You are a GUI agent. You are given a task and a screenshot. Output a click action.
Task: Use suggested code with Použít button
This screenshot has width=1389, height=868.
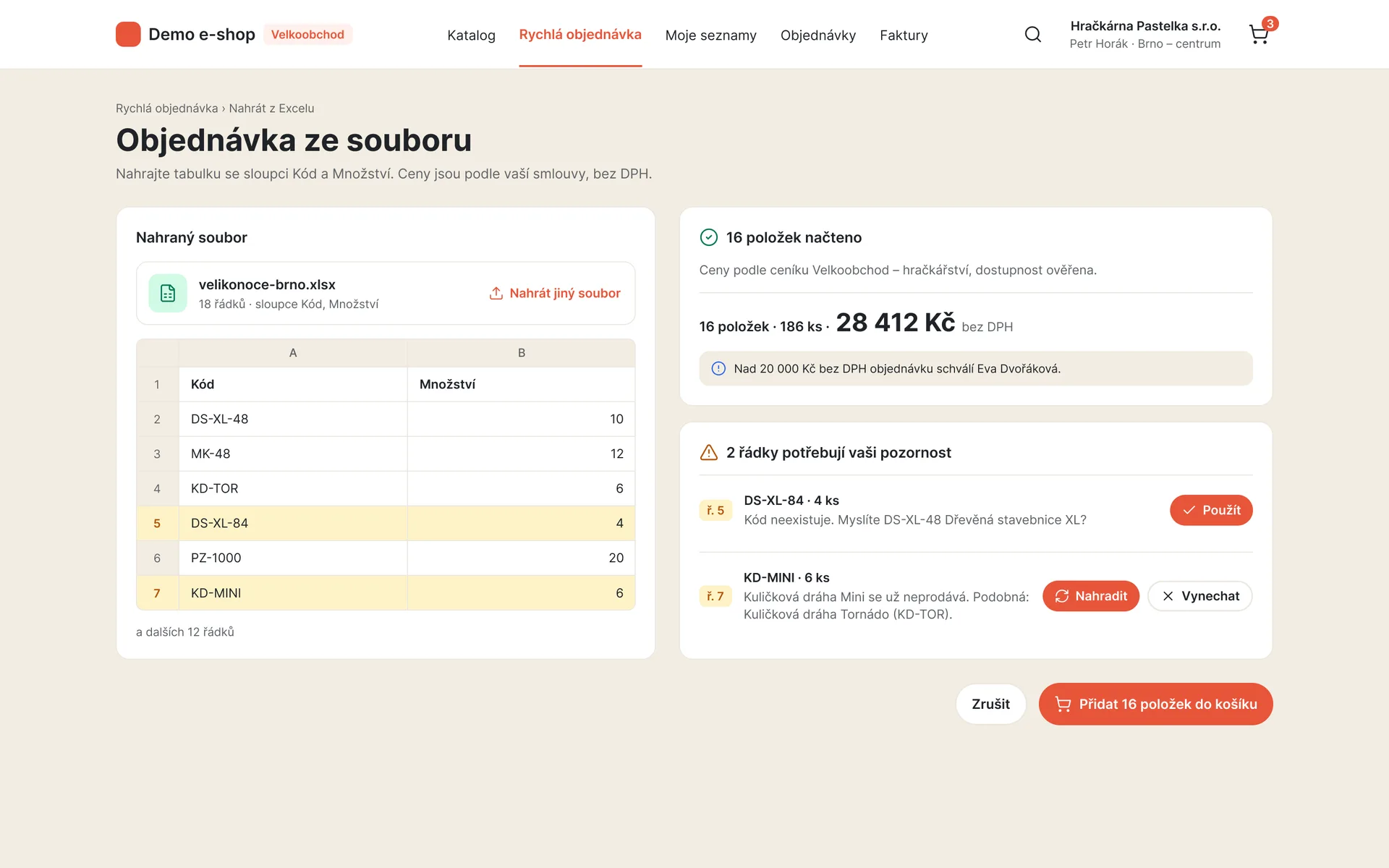pos(1211,511)
